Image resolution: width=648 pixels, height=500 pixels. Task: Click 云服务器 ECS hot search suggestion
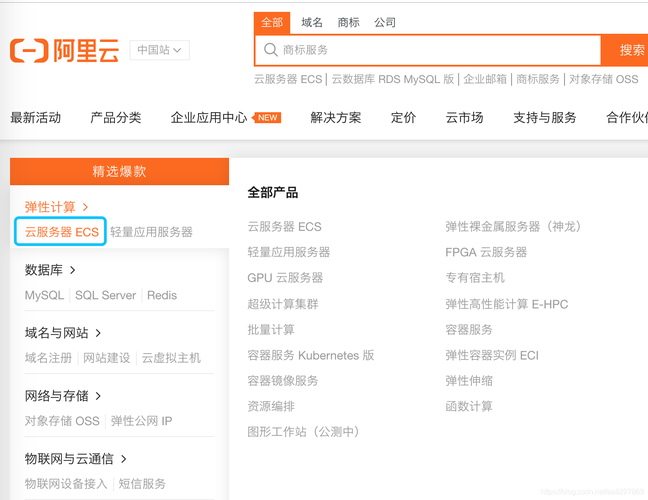[x=288, y=79]
